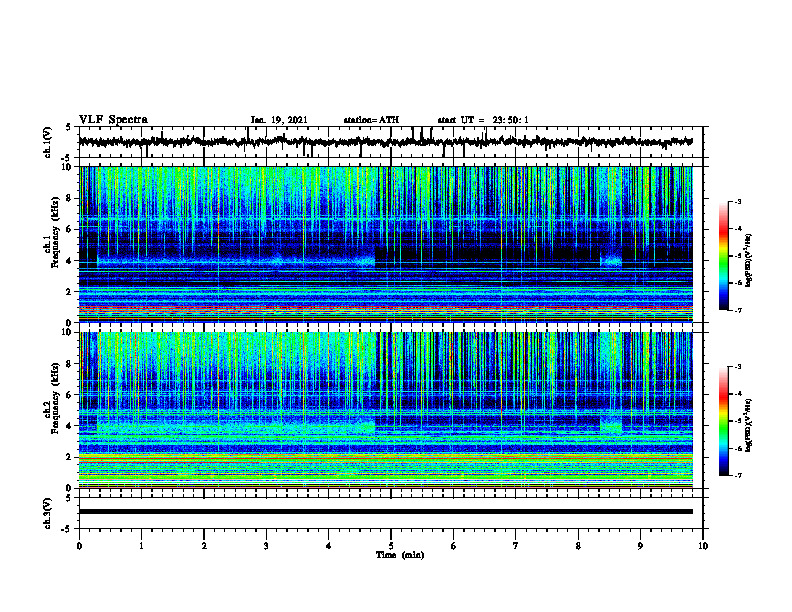Click the "ch.3(V)" axis label
This screenshot has height=612, width=792.
coord(47,513)
